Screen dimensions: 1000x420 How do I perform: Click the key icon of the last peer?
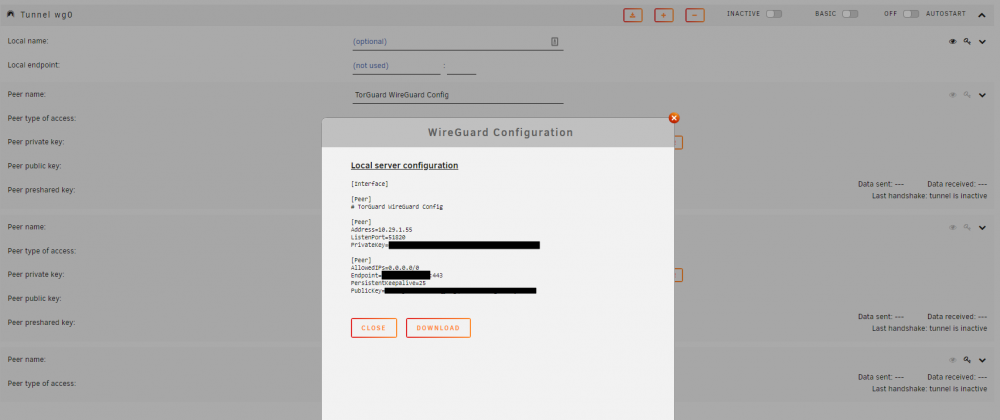pyautogui.click(x=967, y=360)
